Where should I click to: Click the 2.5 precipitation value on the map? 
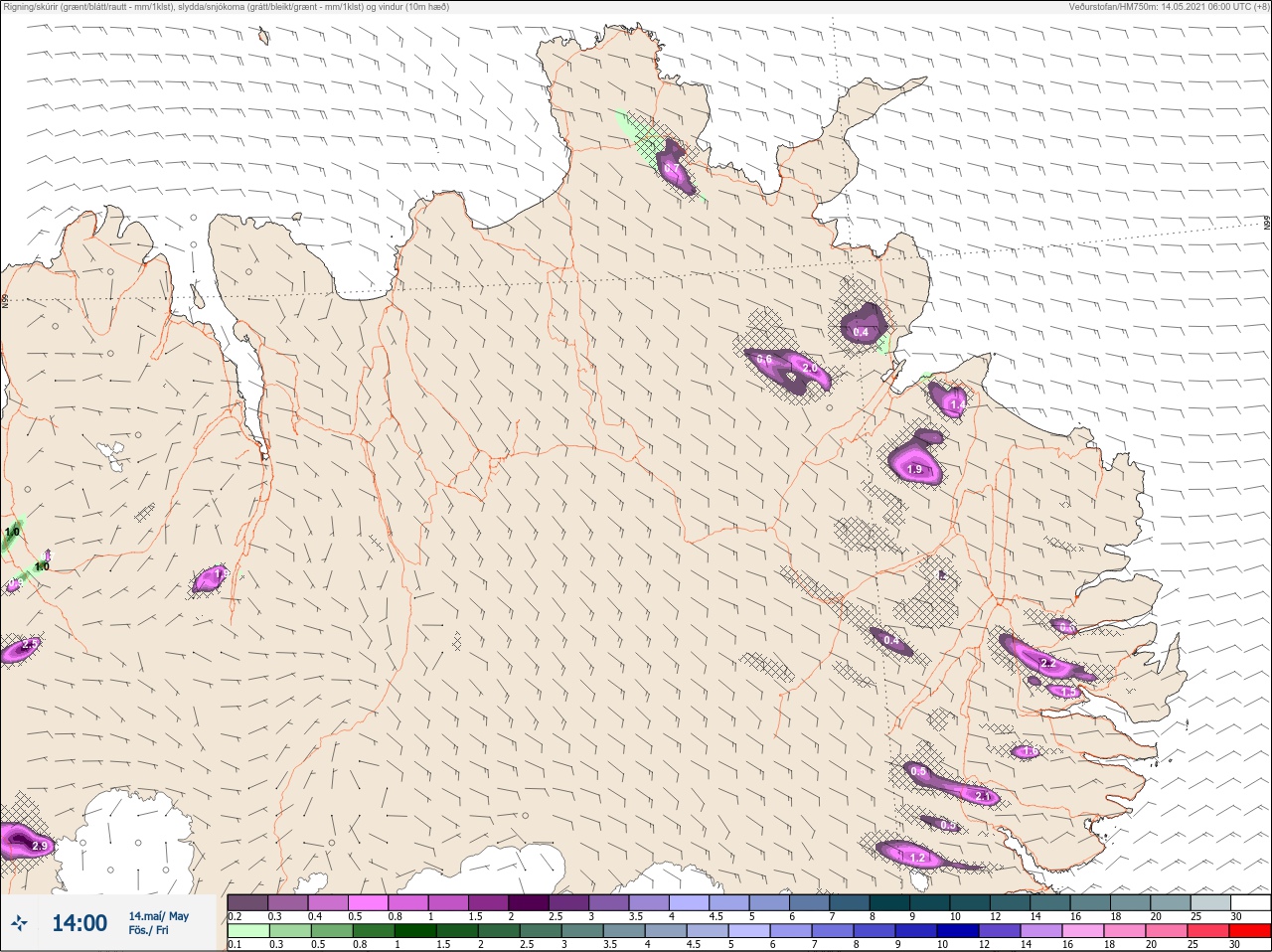(29, 644)
